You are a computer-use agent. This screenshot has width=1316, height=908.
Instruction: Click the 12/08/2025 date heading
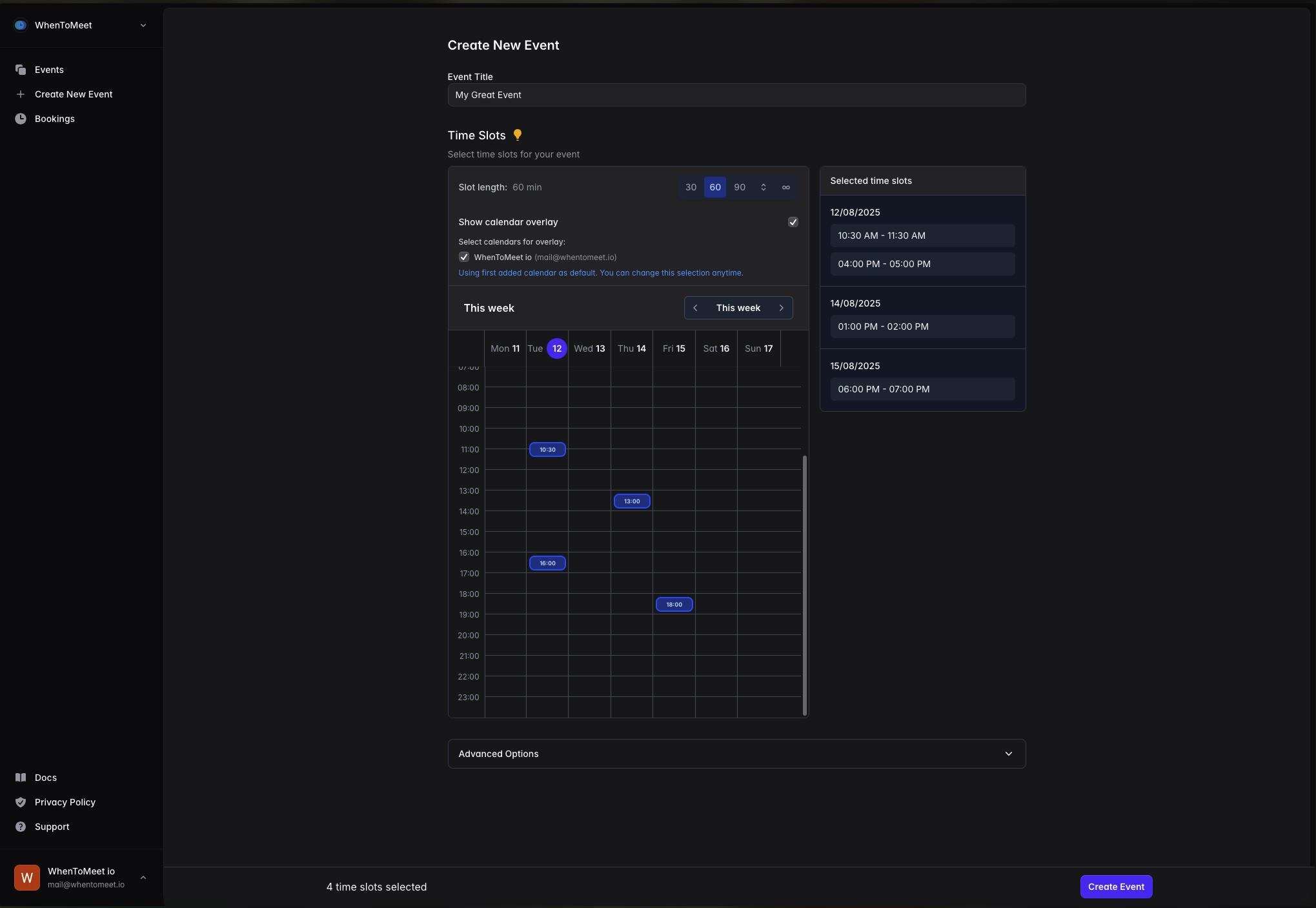tap(855, 212)
